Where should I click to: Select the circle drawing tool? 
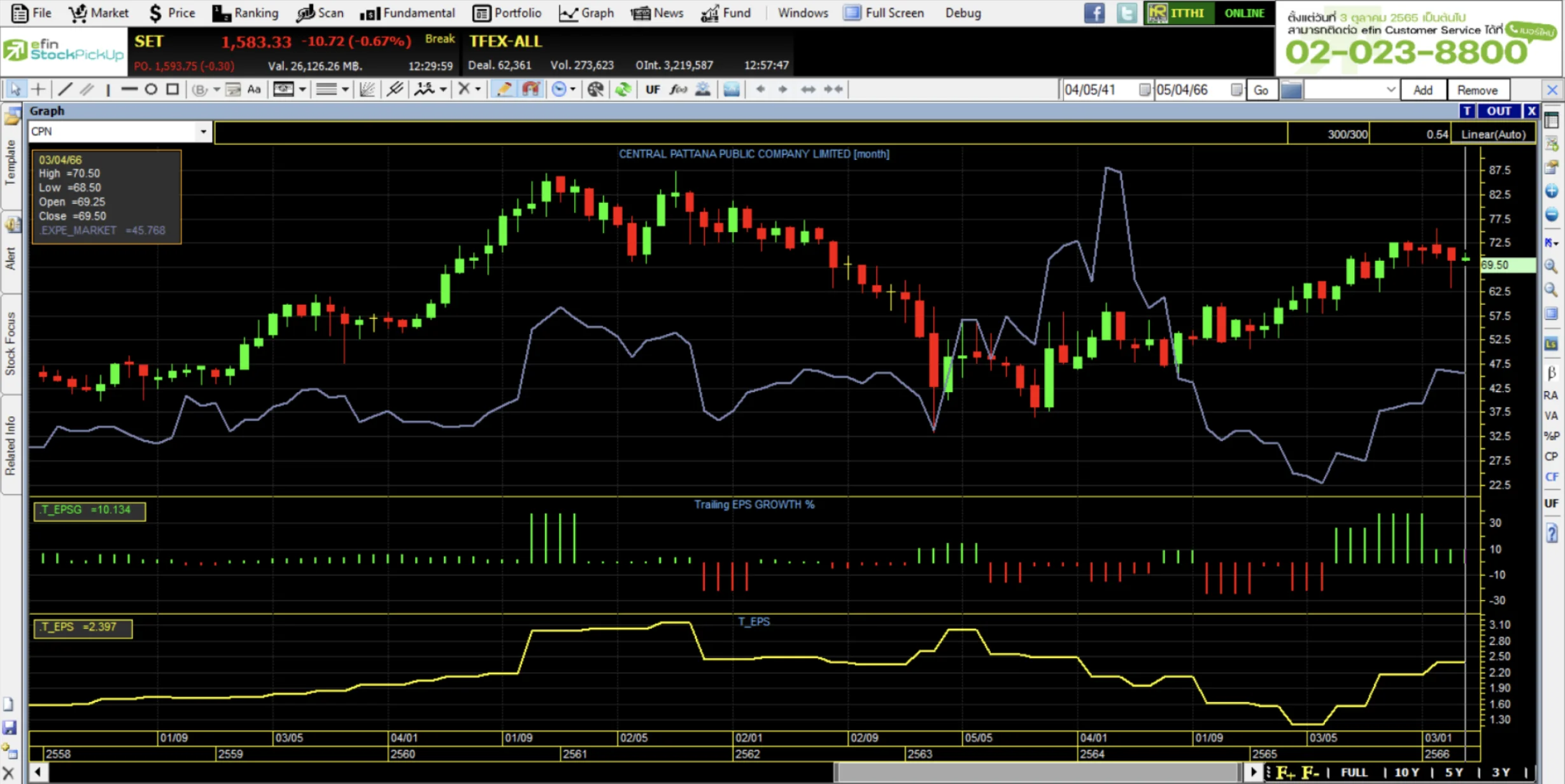click(x=151, y=90)
